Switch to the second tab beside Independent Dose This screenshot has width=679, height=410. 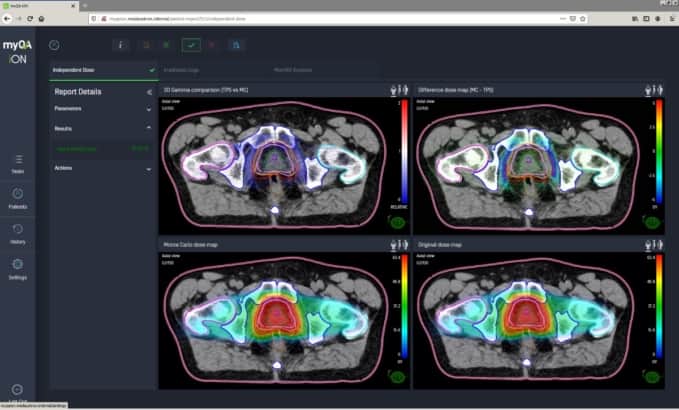coord(184,70)
